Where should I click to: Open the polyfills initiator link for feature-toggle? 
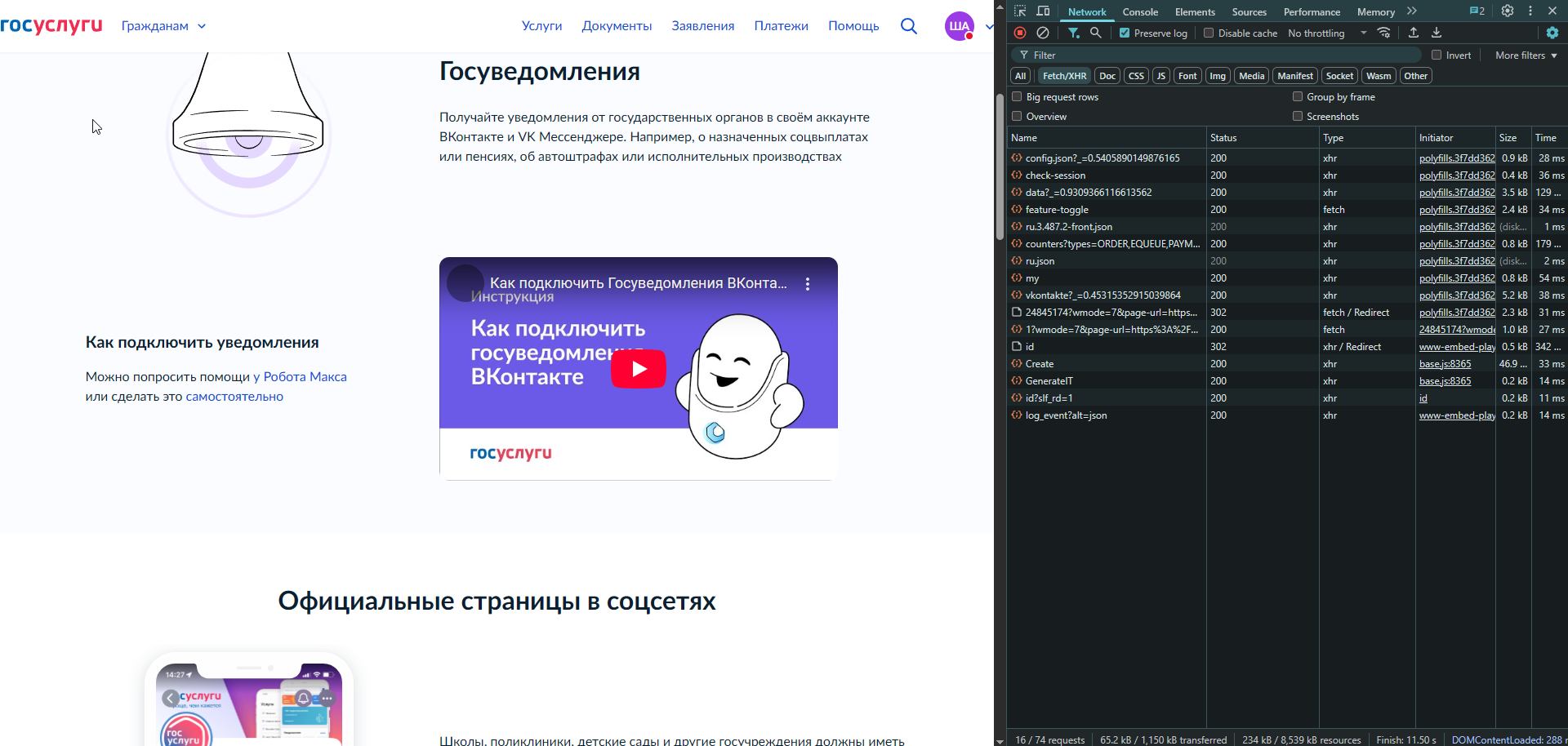(x=1457, y=210)
